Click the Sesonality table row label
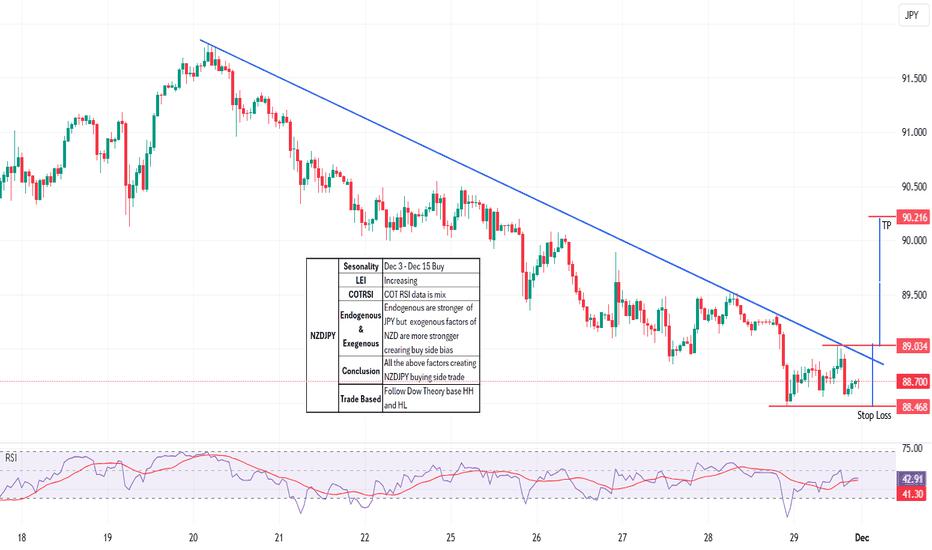Screen dimensions: 932x550 tap(361, 266)
